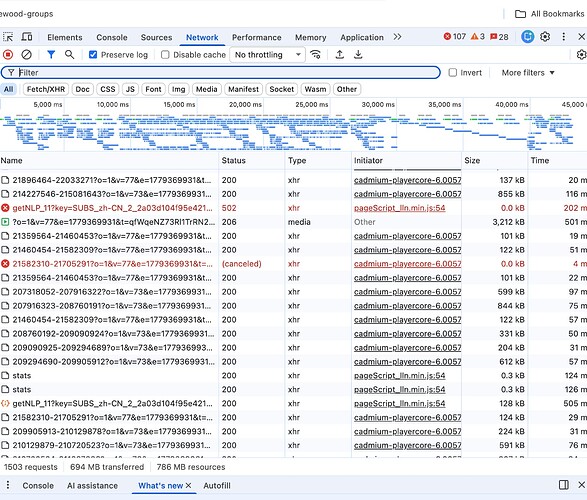Switch to the Performance tab
The height and width of the screenshot is (500, 587).
tap(256, 37)
